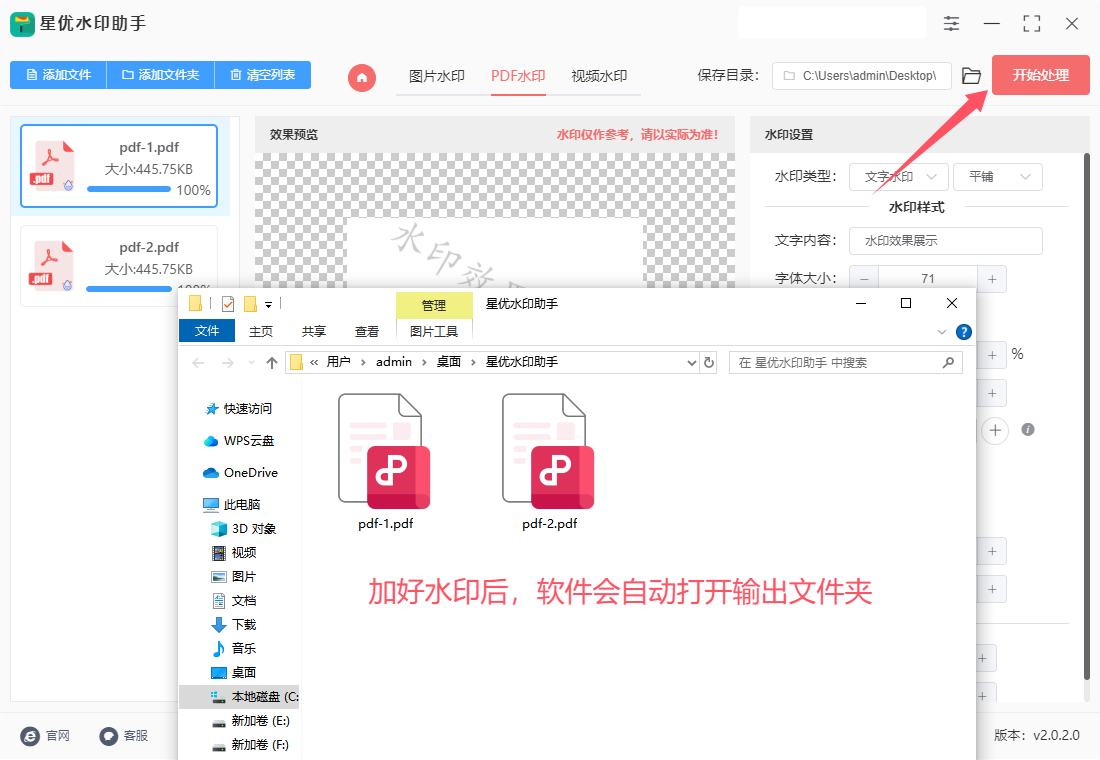Select 本地磁盘 (C:) in navigation pane
Viewport: 1100px width, 760px height.
239,697
